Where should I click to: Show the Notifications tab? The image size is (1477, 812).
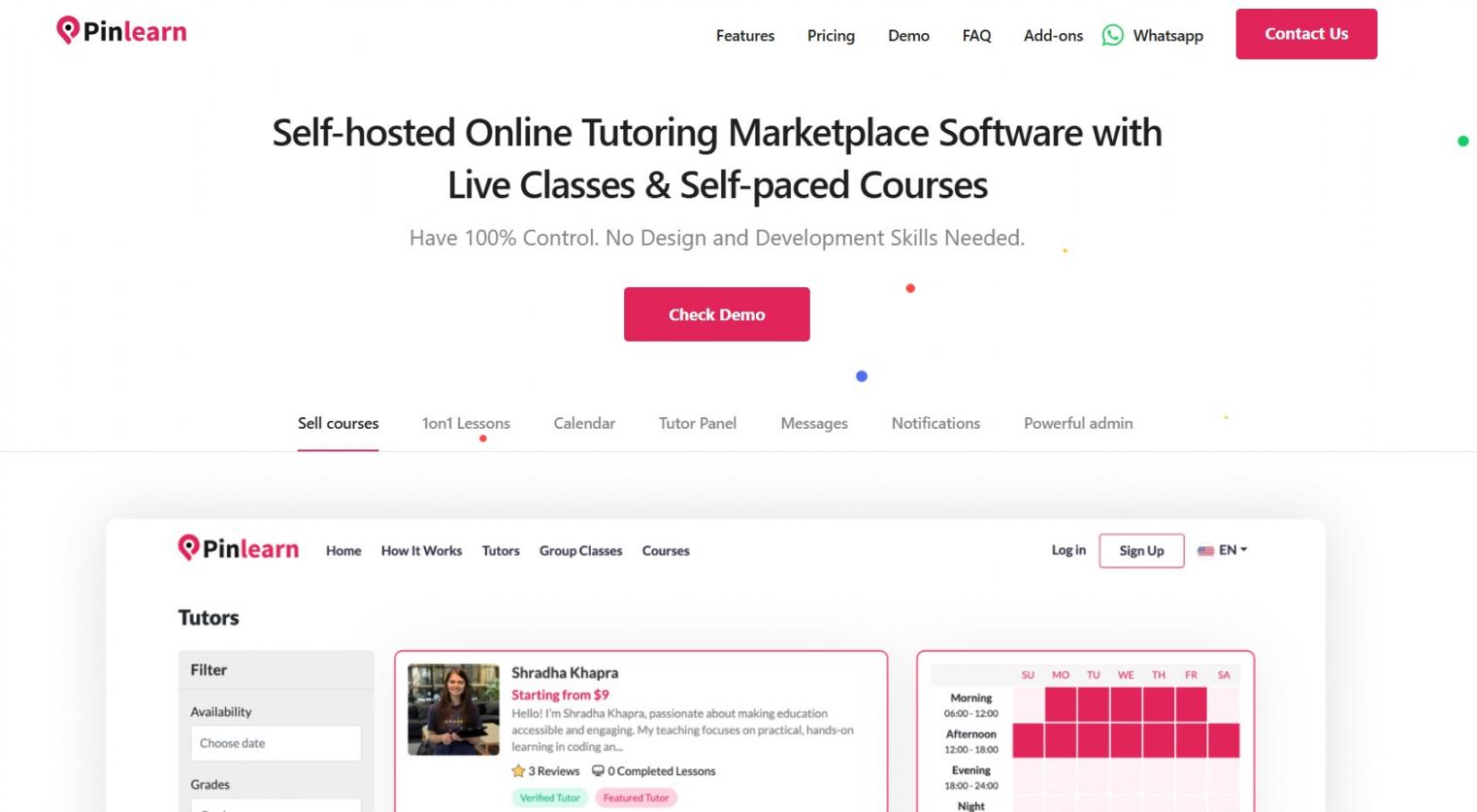[935, 424]
